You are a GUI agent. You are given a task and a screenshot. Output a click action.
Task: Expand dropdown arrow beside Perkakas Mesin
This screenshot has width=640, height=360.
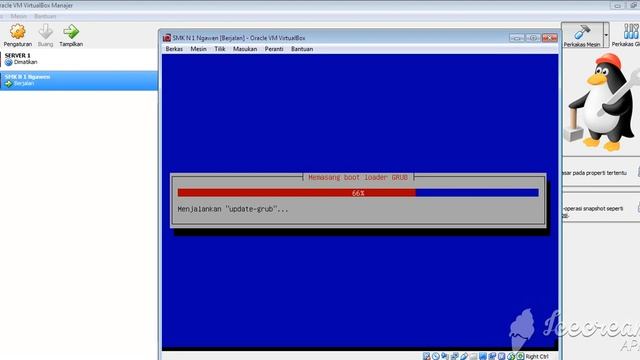click(606, 36)
